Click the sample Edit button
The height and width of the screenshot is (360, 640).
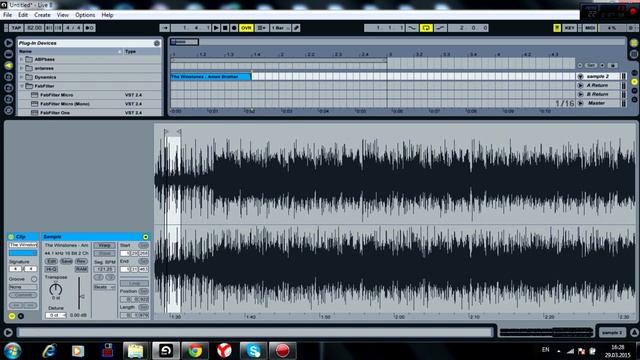51,261
